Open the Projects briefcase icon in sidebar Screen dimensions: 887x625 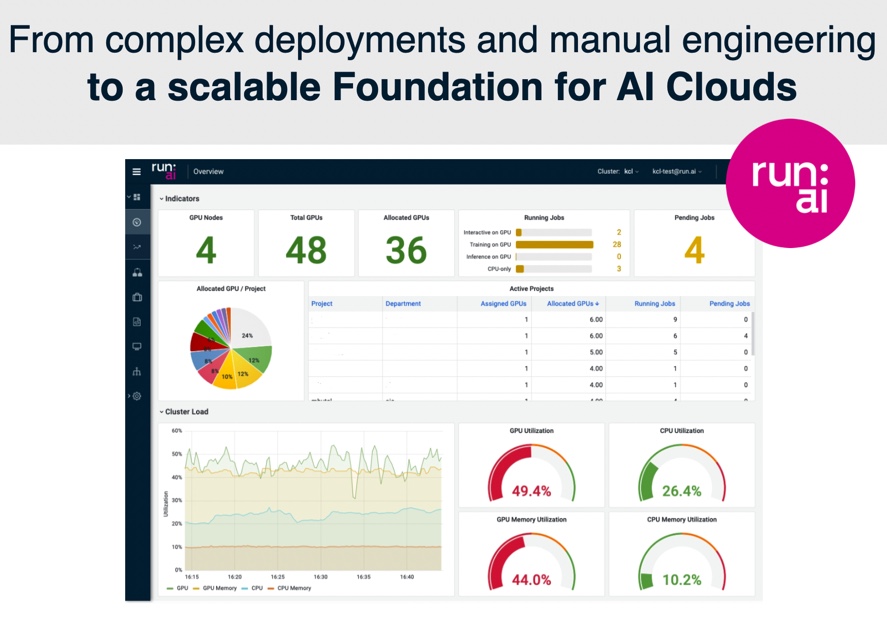[137, 297]
